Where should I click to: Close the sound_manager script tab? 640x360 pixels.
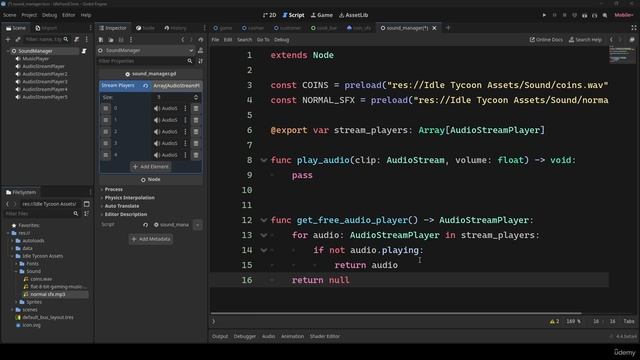point(434,28)
